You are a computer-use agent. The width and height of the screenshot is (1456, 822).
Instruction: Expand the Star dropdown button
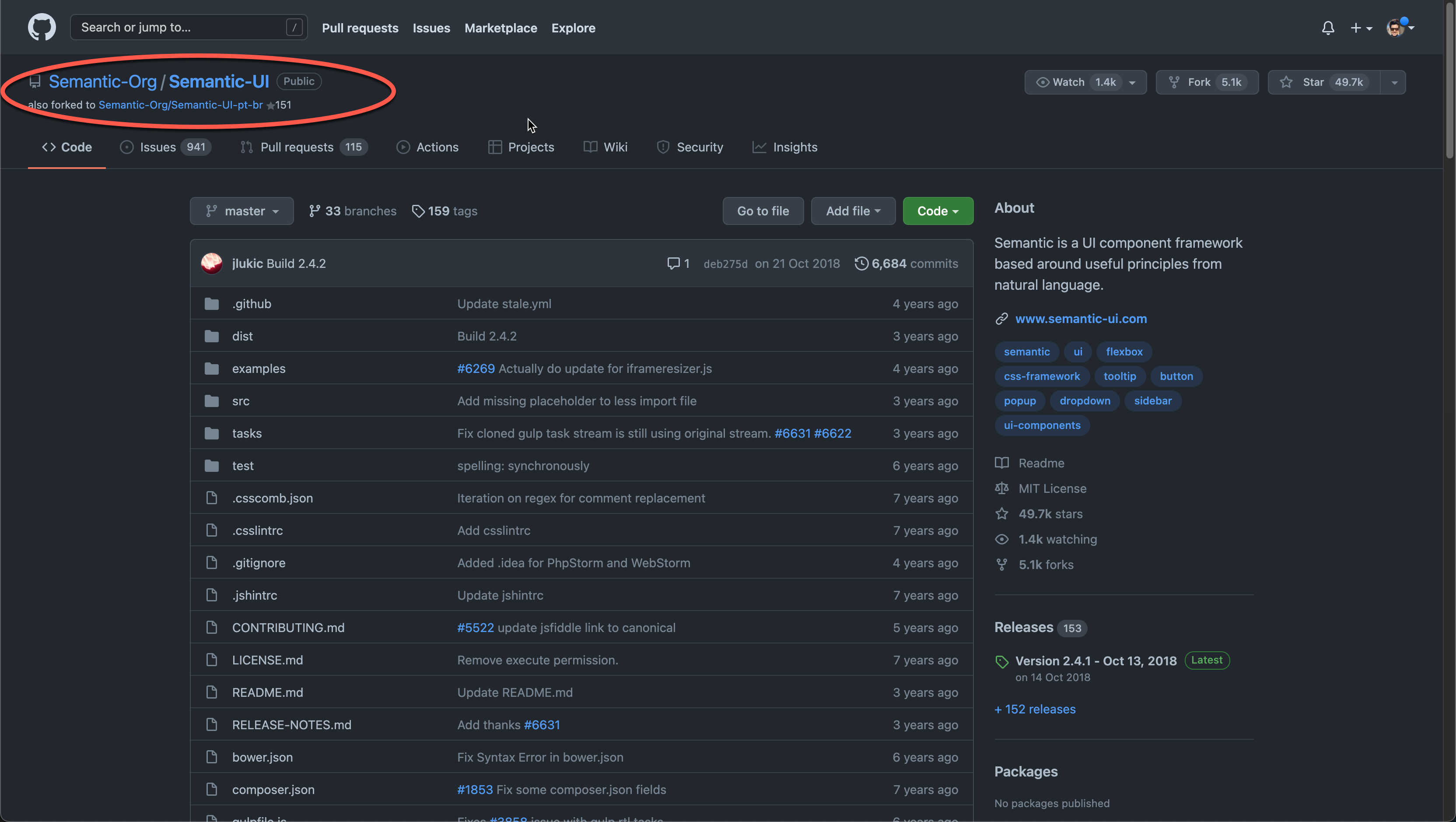coord(1393,82)
